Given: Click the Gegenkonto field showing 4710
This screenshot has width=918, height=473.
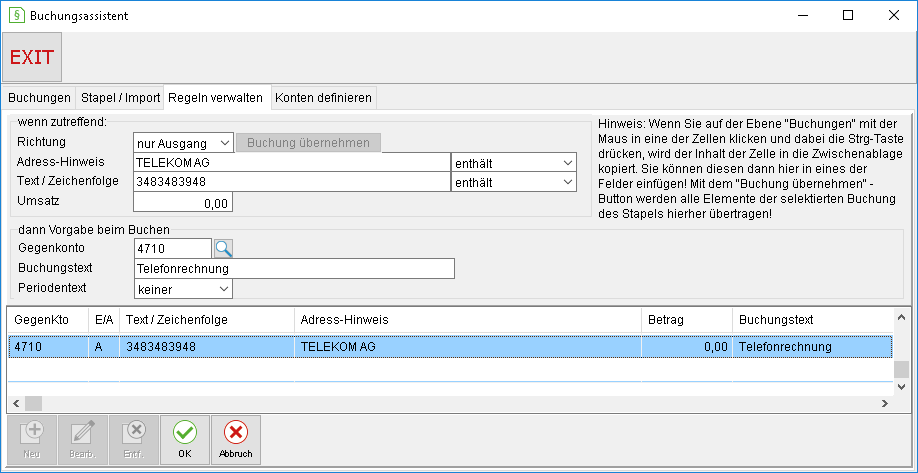Looking at the screenshot, I should coord(173,249).
